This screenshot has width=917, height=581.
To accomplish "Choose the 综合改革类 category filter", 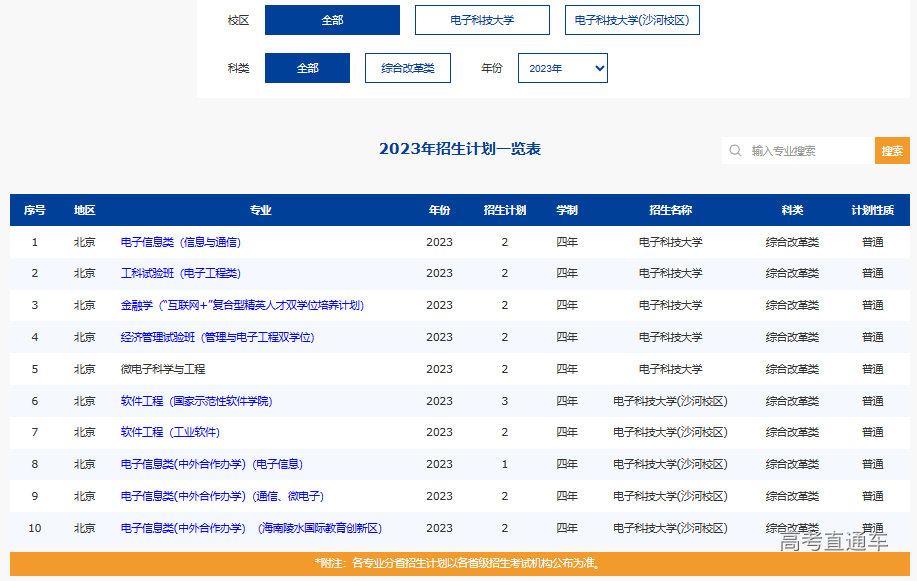I will tap(408, 68).
